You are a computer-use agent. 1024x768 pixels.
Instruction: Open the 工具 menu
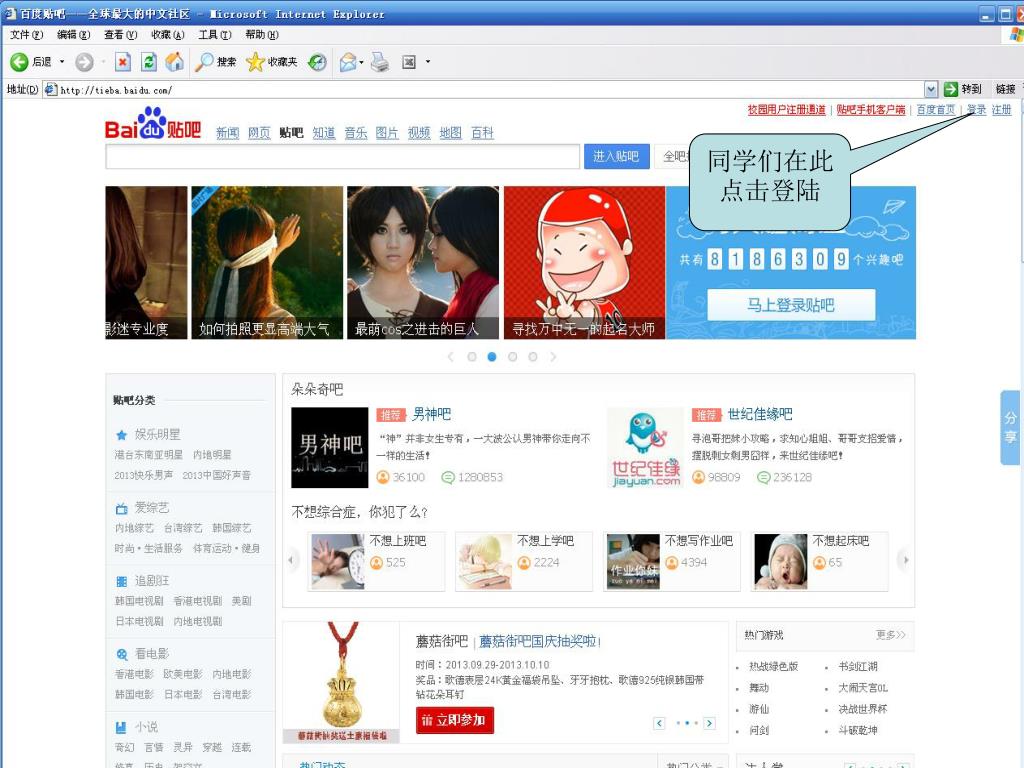pyautogui.click(x=215, y=35)
